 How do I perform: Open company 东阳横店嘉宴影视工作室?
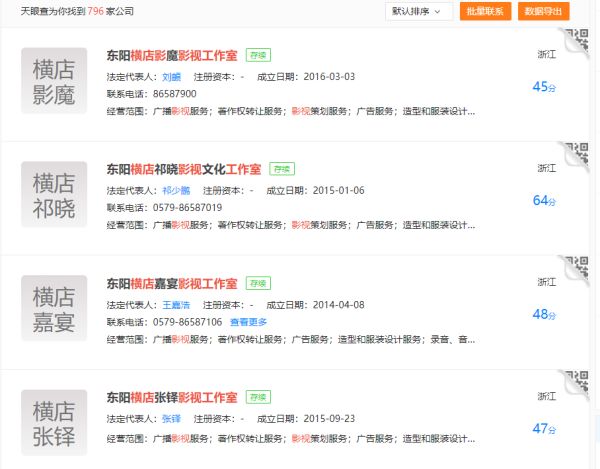coord(172,283)
